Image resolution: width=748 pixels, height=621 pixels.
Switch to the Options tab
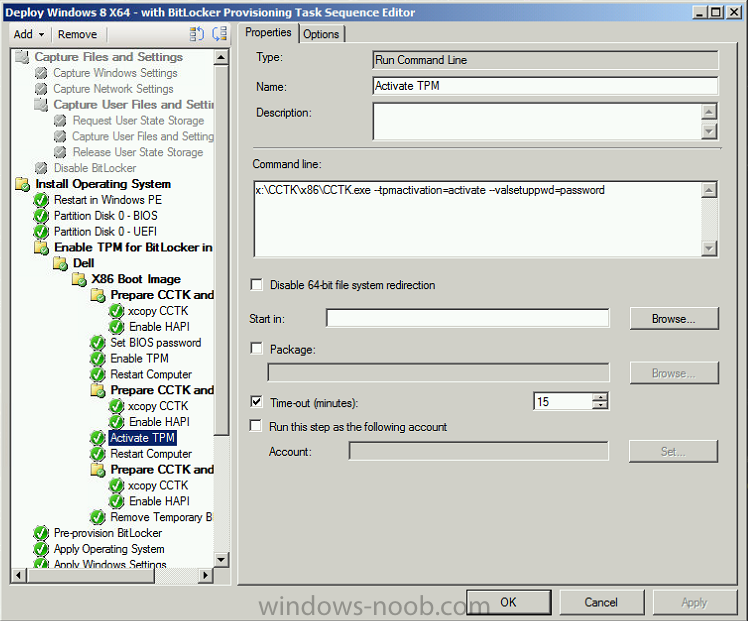click(x=321, y=34)
